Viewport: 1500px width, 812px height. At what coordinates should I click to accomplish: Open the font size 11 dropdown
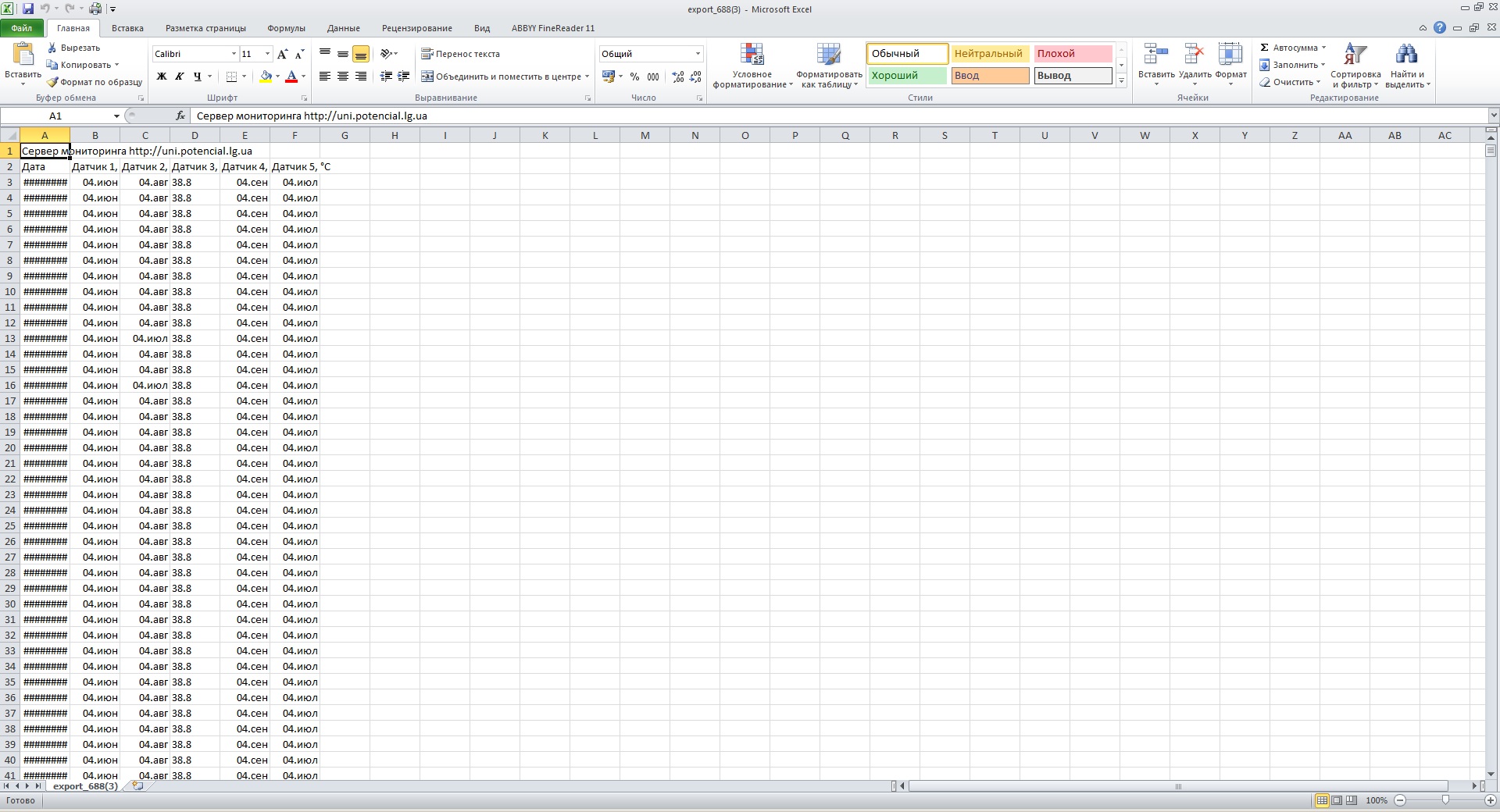[x=267, y=54]
